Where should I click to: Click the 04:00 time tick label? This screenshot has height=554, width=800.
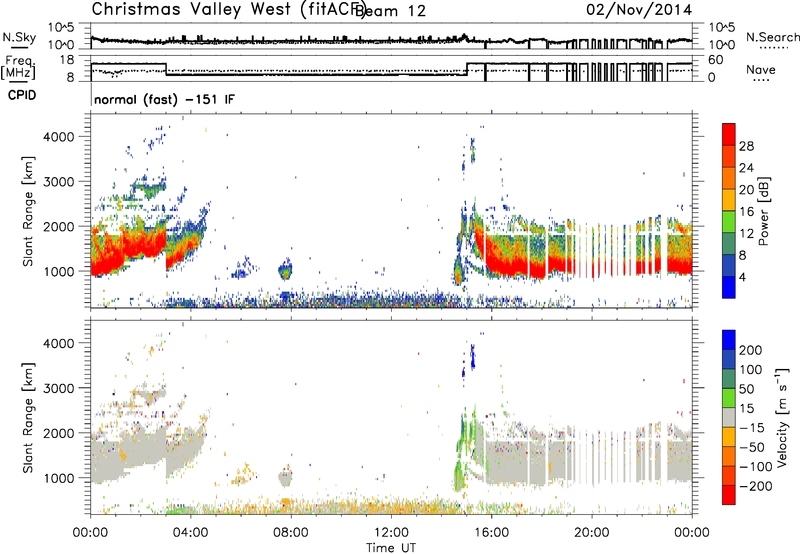click(190, 533)
